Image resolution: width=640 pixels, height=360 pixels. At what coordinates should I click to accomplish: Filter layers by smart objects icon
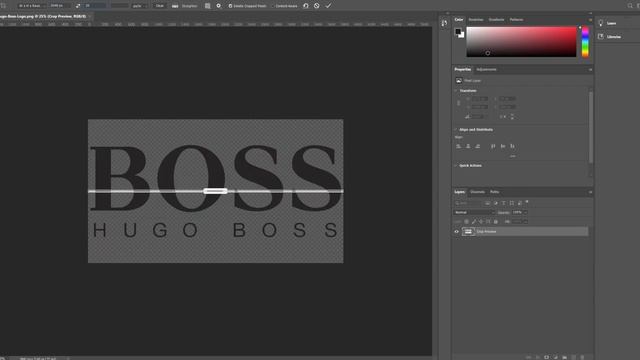pyautogui.click(x=519, y=203)
